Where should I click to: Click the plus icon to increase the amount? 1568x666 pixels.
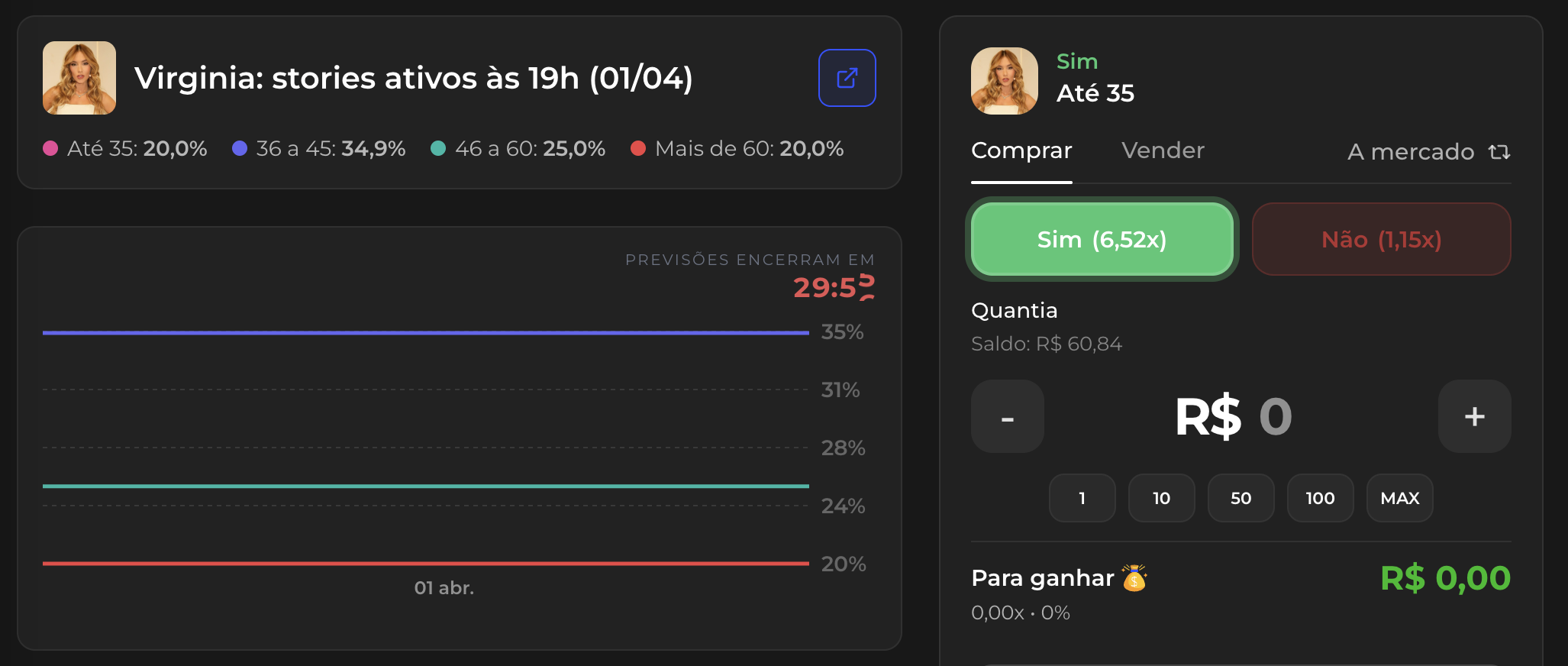coord(1473,416)
